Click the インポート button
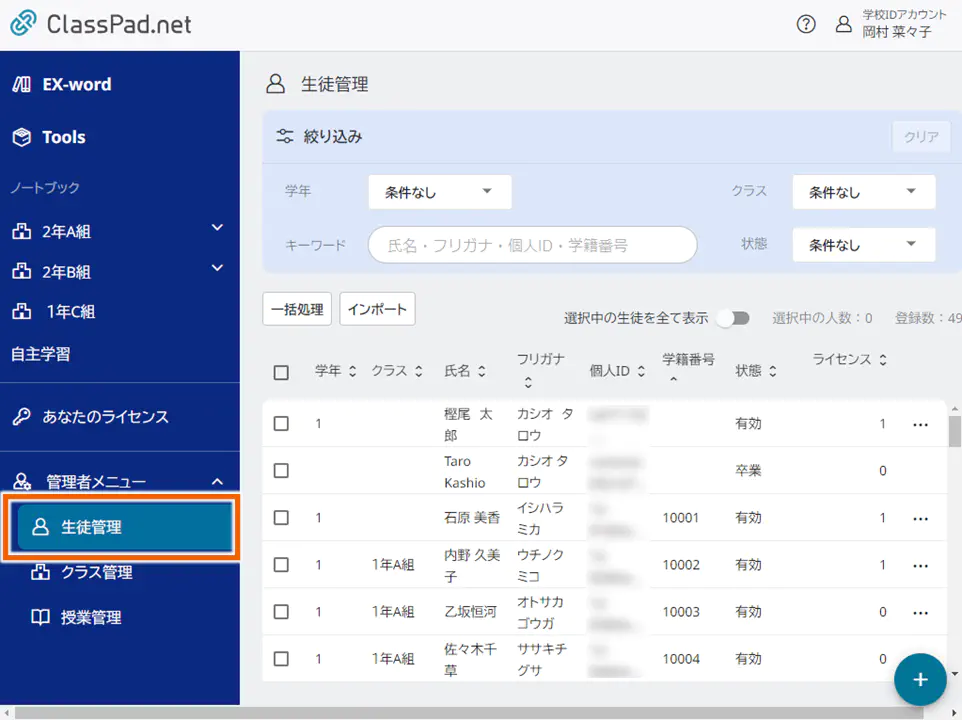Screen dimensions: 962x720 click(377, 309)
